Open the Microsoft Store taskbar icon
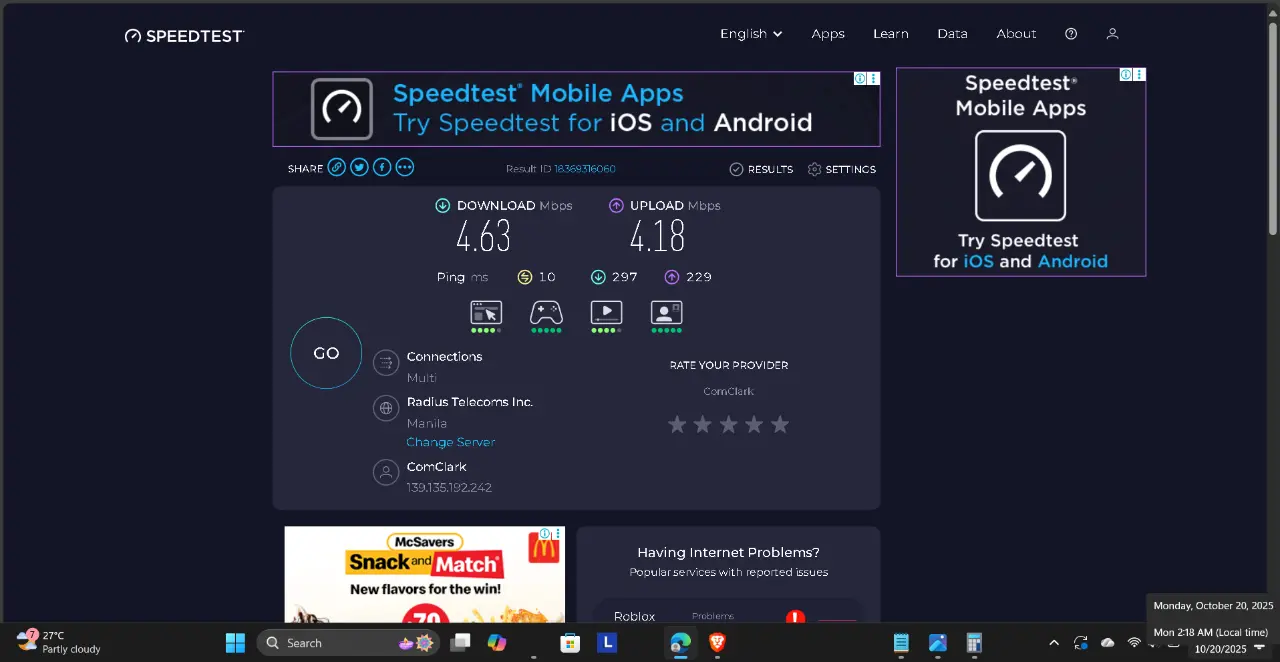Image resolution: width=1280 pixels, height=662 pixels. (570, 643)
